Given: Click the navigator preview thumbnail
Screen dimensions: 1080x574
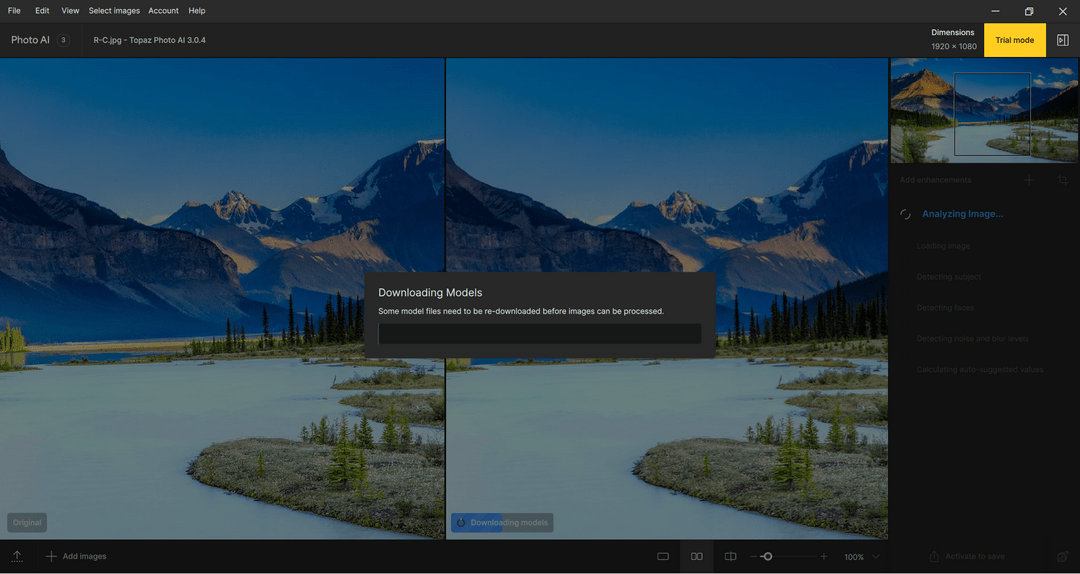Looking at the screenshot, I should [984, 110].
